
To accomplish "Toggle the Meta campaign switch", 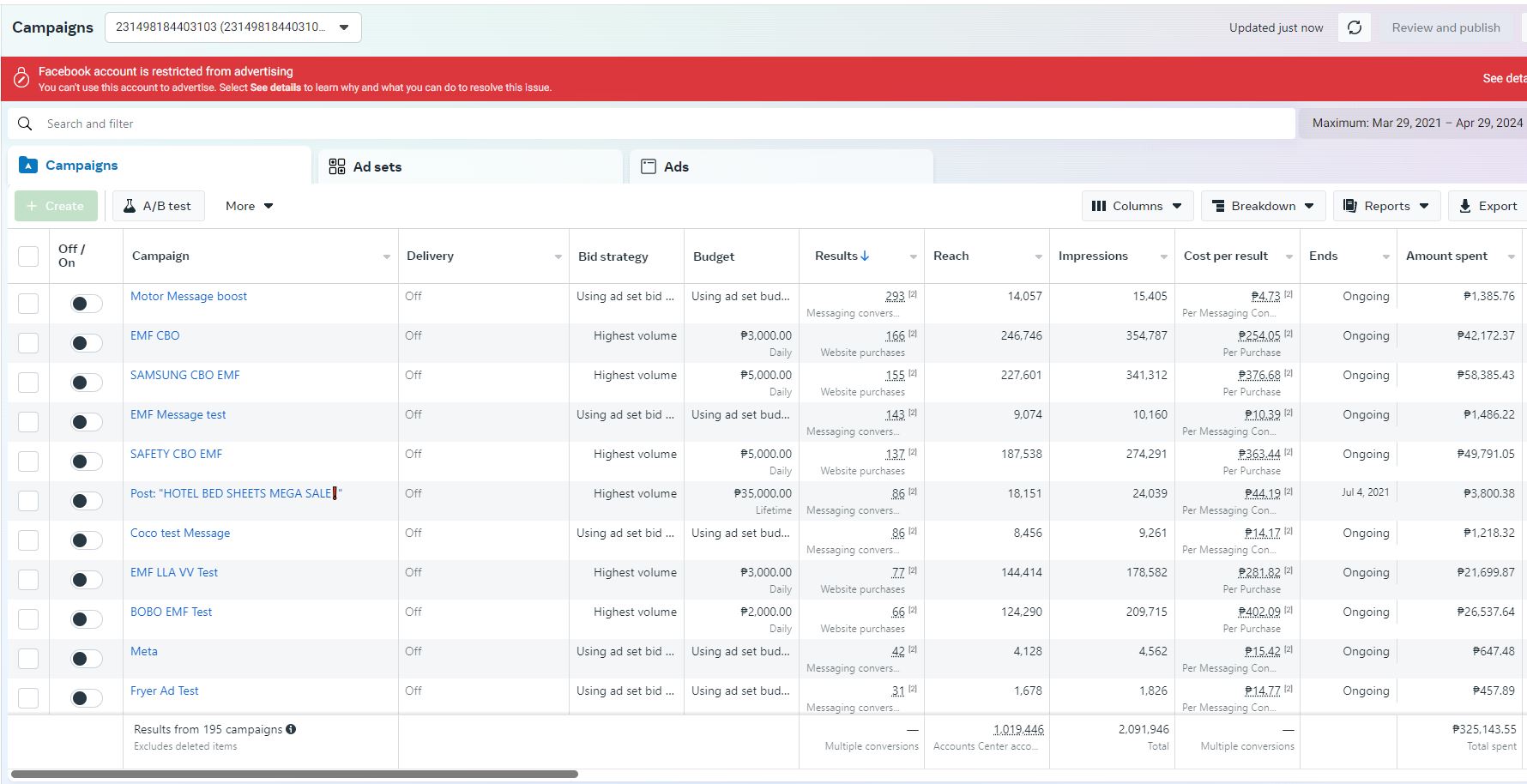I will tap(86, 659).
